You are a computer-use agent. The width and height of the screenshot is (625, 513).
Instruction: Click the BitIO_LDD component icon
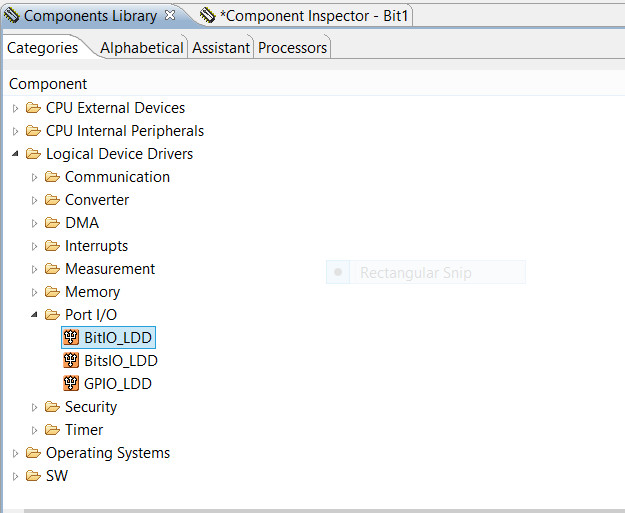[x=70, y=338]
